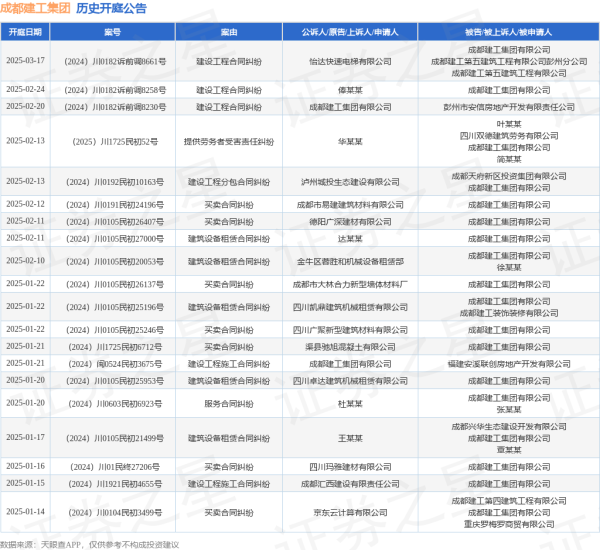Click plaintiff 华某某
The height and width of the screenshot is (550, 600).
(350, 142)
